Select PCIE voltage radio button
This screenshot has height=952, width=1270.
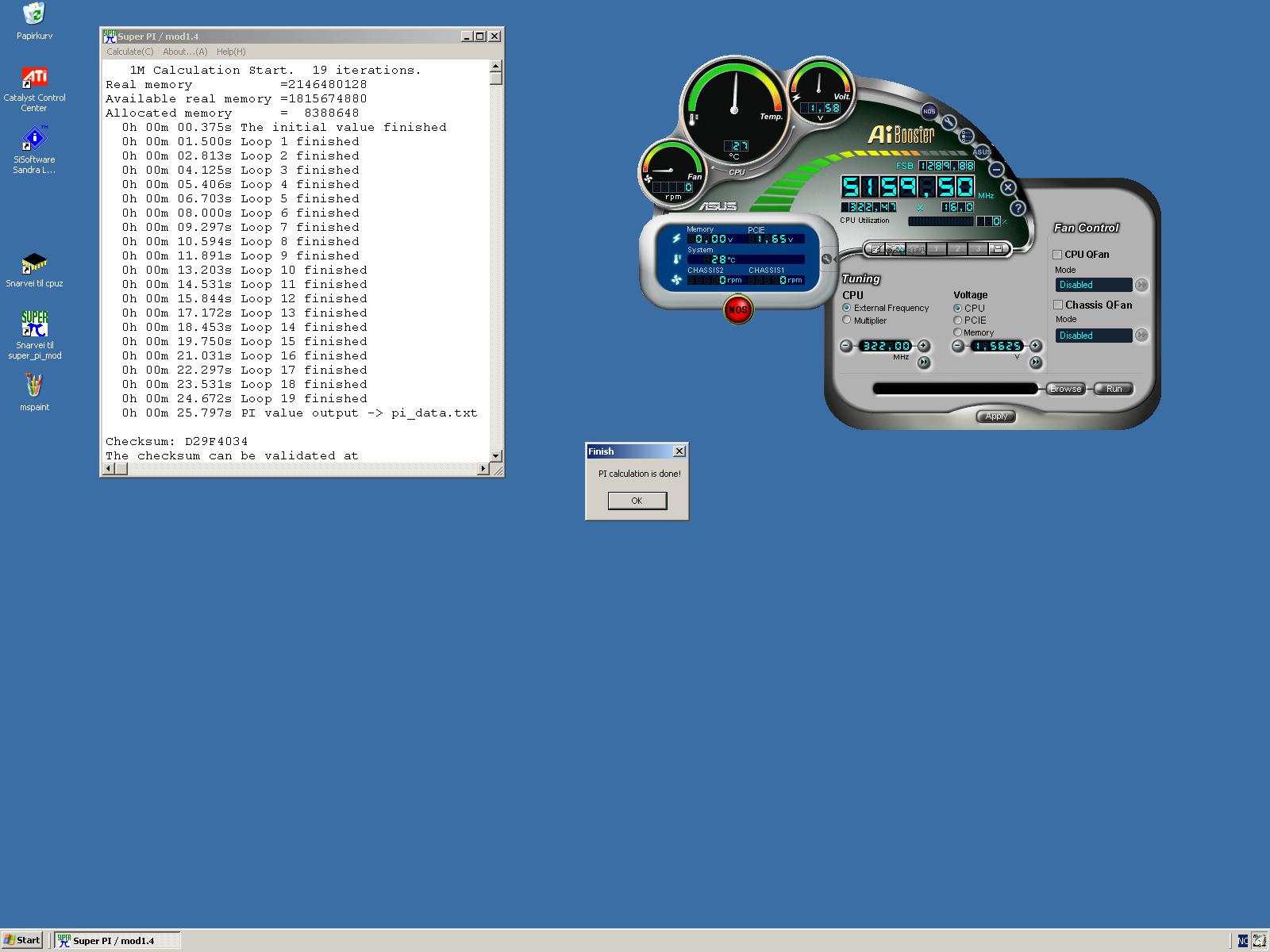click(x=958, y=321)
